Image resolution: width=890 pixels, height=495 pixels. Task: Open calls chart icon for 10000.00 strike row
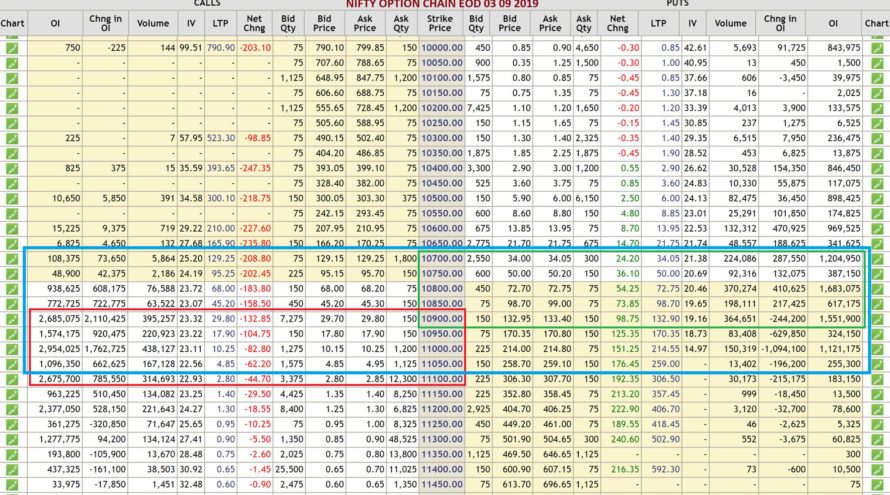click(12, 48)
